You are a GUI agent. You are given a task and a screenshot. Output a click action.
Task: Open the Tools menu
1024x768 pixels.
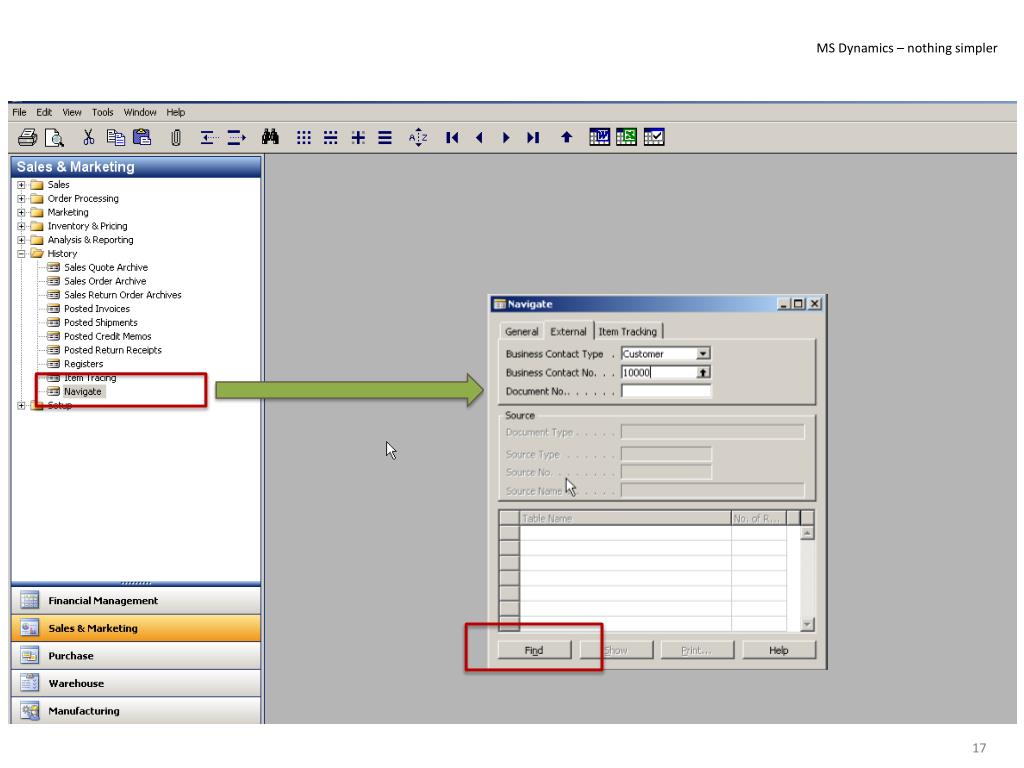tap(103, 112)
